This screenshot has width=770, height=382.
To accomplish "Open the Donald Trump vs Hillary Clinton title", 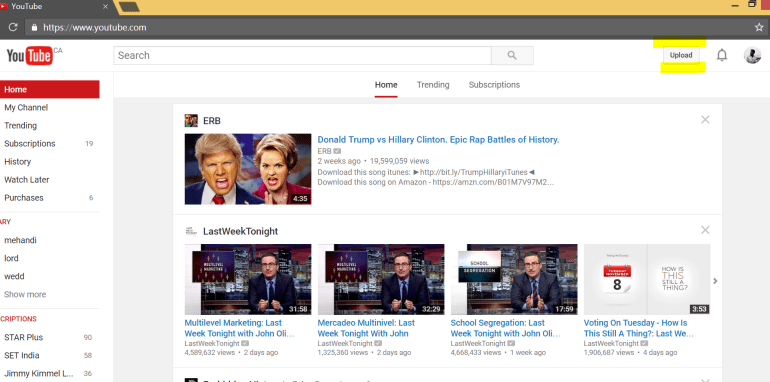I will pyautogui.click(x=438, y=140).
